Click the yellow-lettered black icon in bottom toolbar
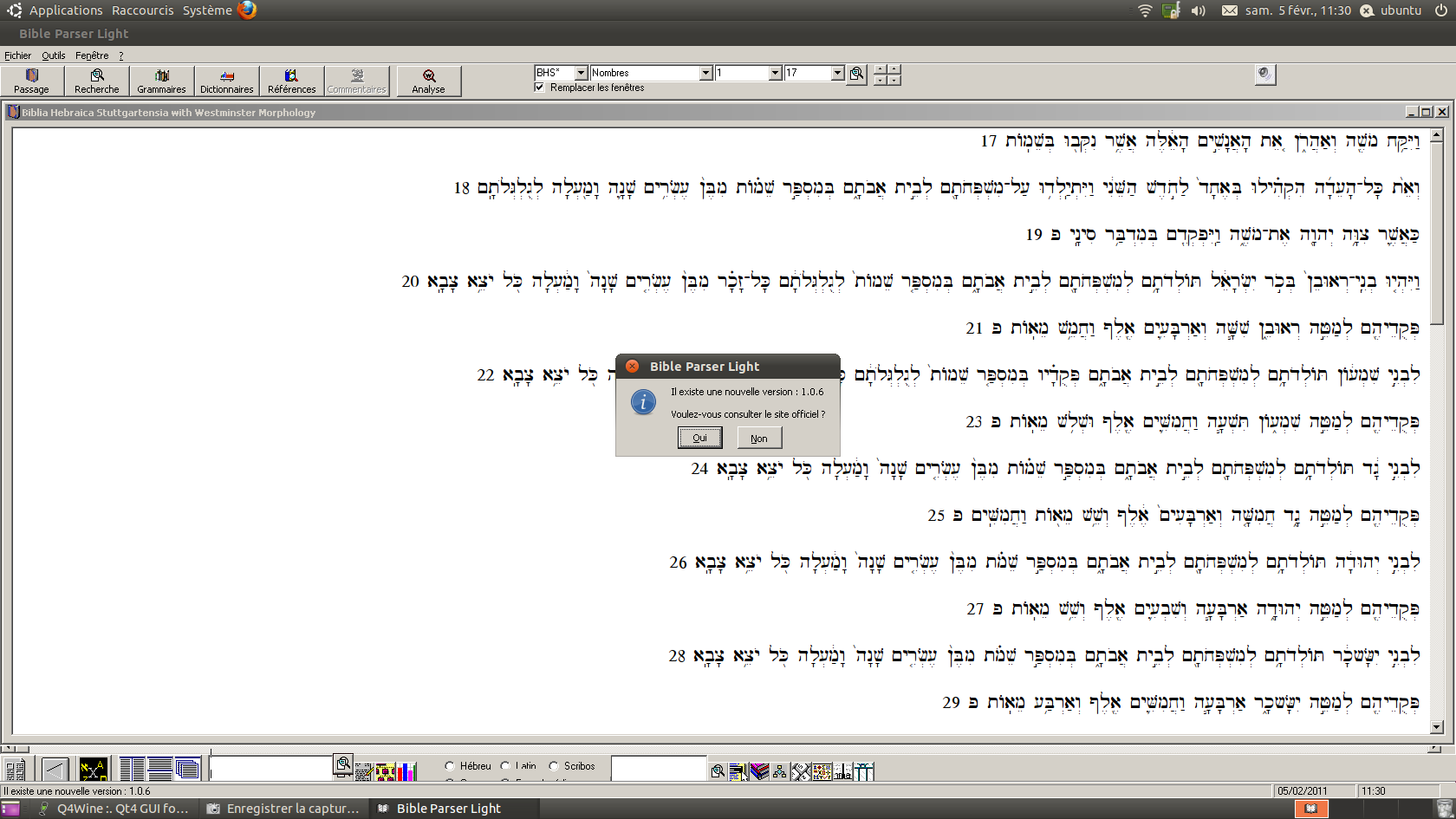The image size is (1456, 819). (93, 770)
